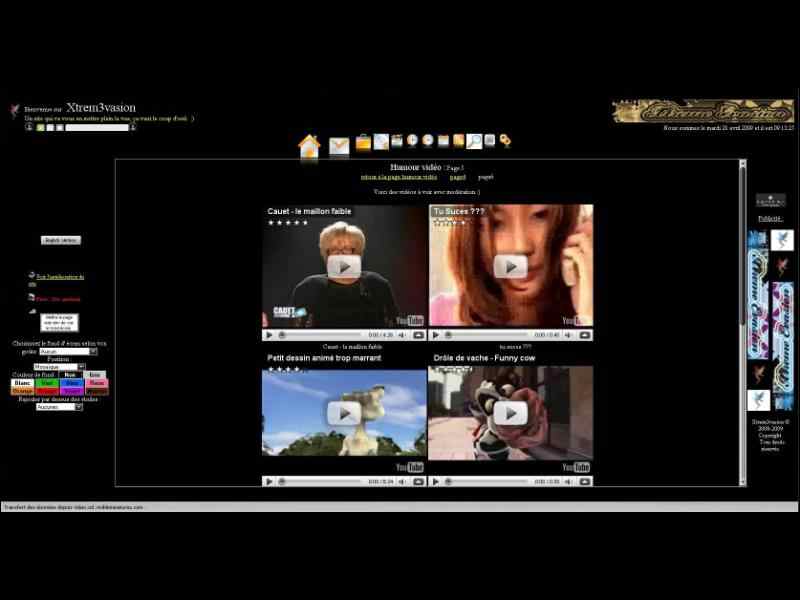Image resolution: width=800 pixels, height=600 pixels.
Task: Click the Home house icon in navigation bar
Action: 309,146
